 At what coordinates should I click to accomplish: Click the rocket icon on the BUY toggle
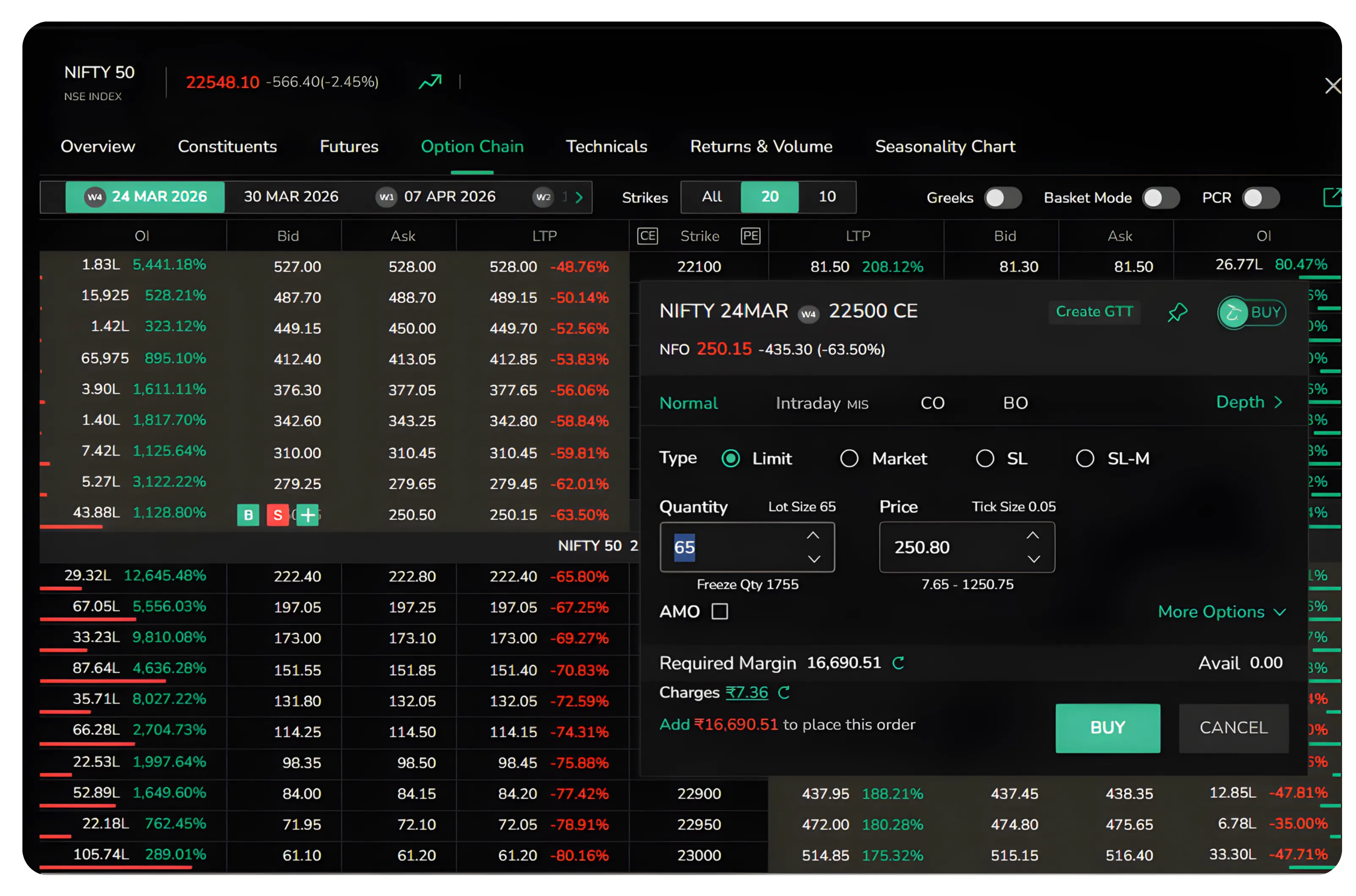[1233, 312]
